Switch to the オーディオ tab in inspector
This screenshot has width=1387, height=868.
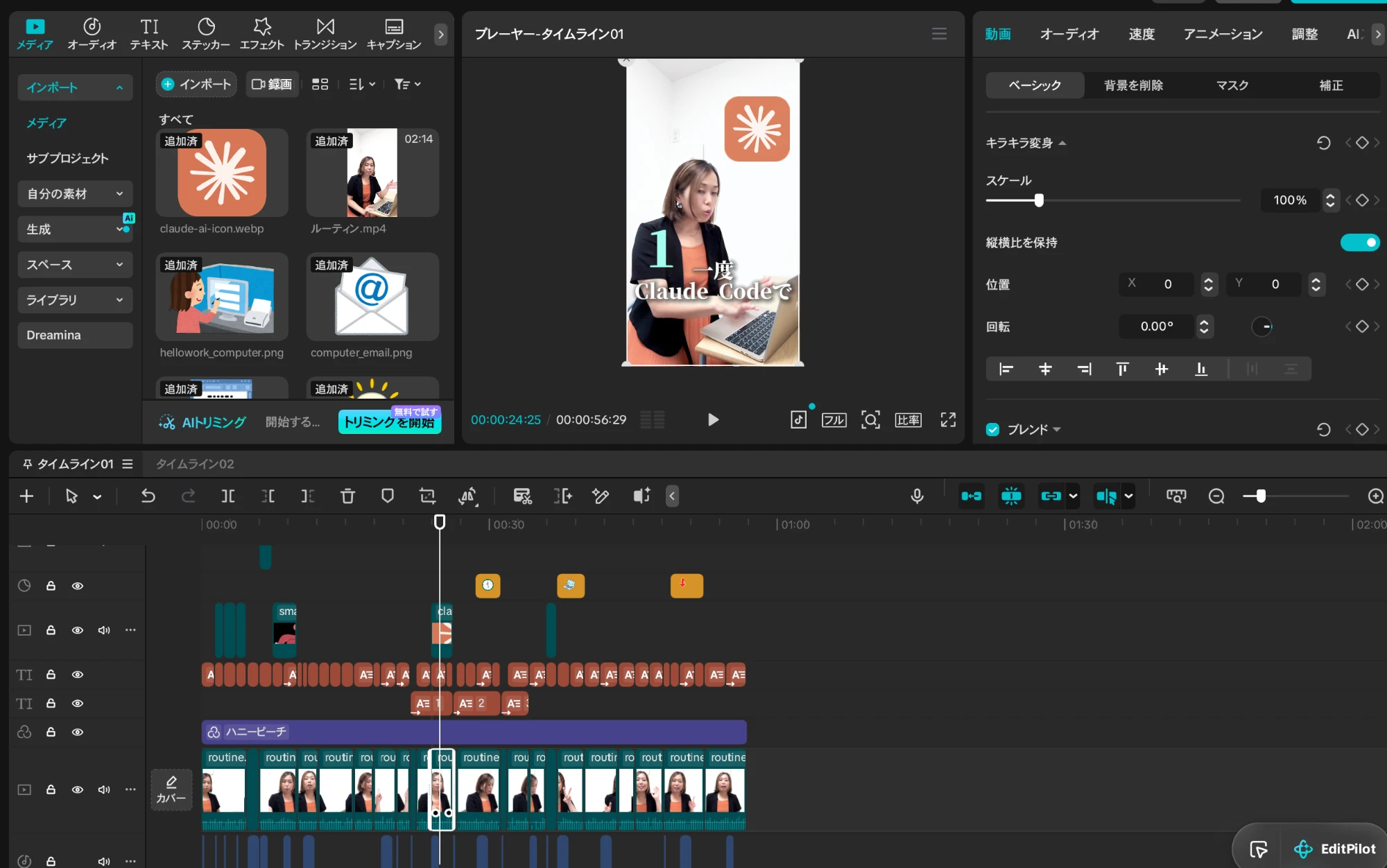pyautogui.click(x=1069, y=34)
